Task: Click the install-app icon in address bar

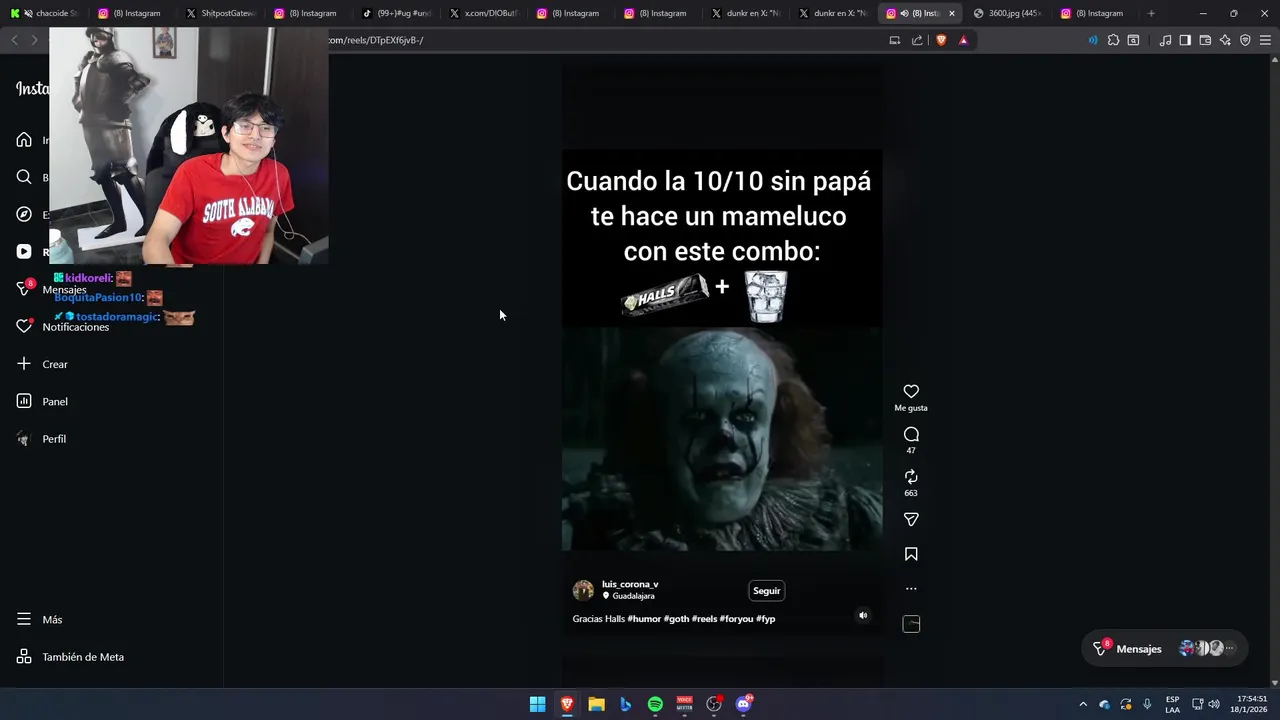Action: pyautogui.click(x=895, y=40)
